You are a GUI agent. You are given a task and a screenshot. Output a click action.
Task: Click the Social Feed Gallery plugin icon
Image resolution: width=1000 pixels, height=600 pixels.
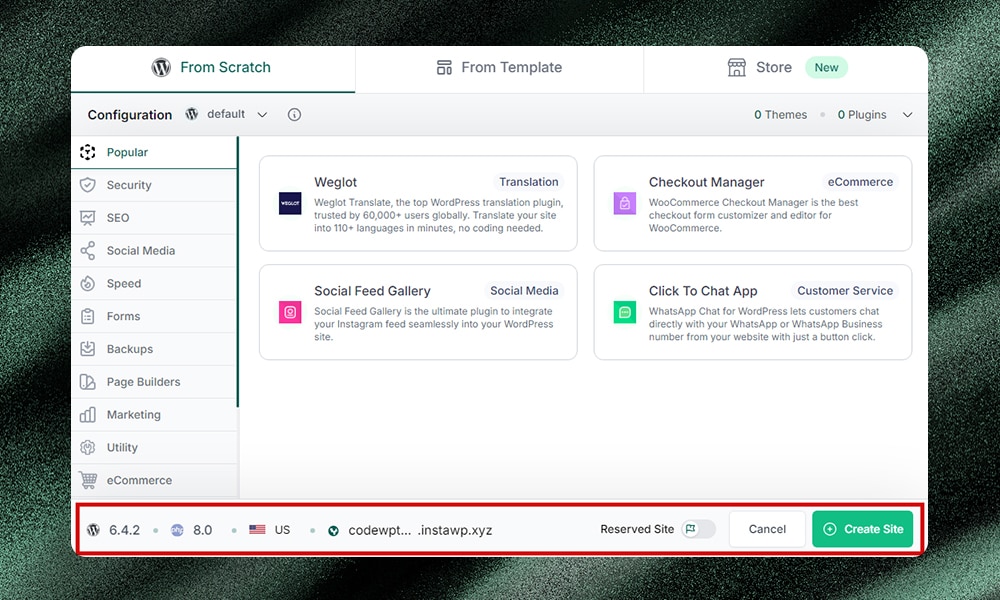click(290, 312)
